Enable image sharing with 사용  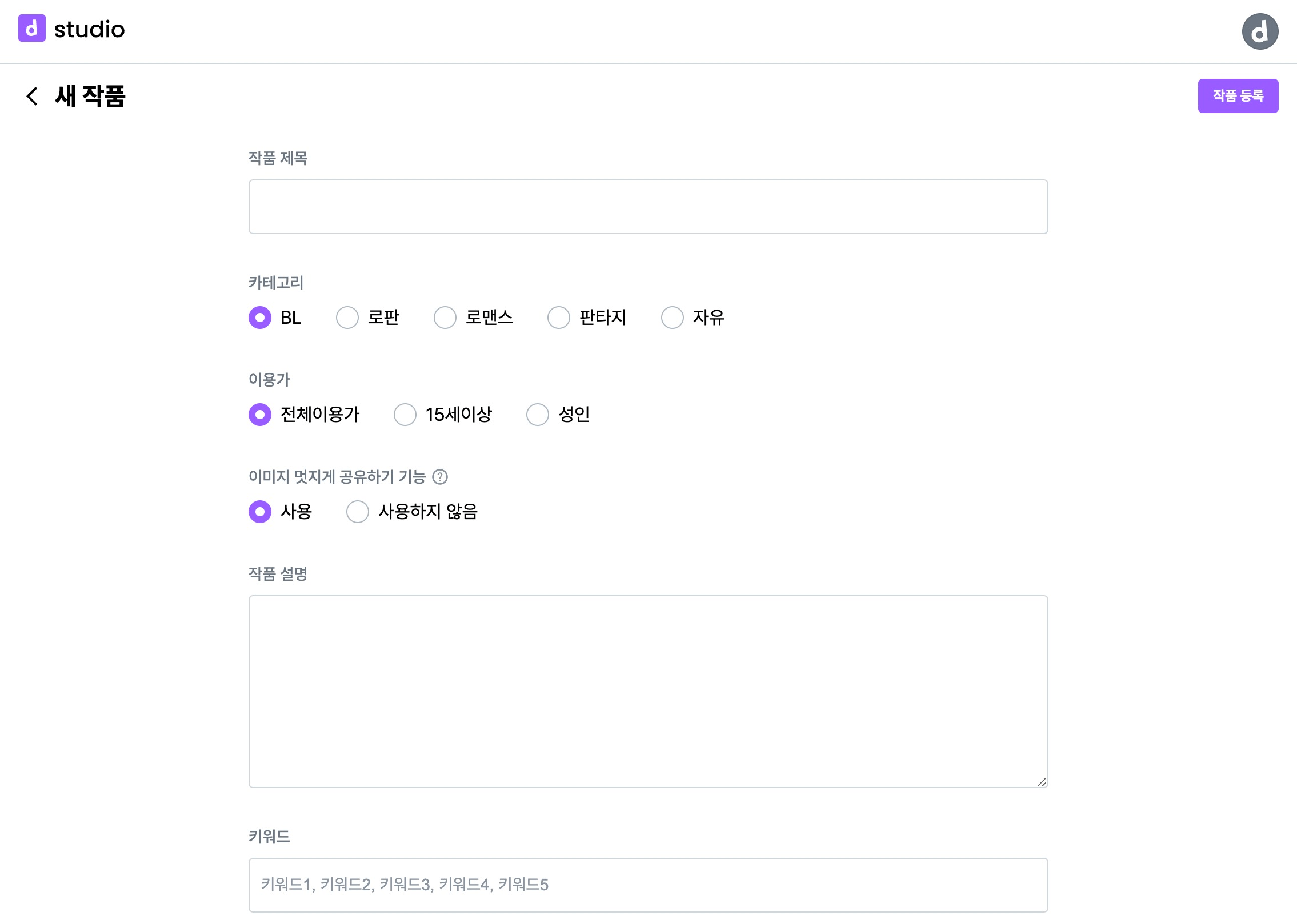260,512
